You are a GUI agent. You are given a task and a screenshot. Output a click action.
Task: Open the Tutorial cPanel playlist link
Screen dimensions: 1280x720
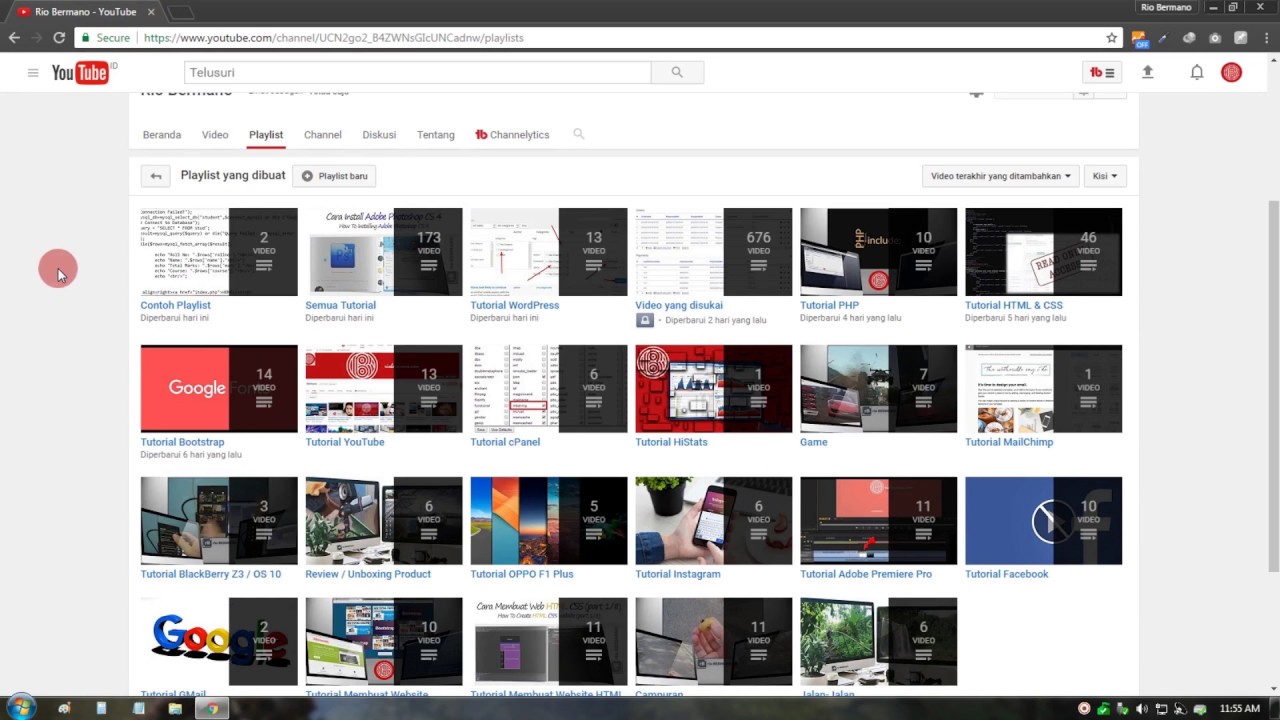(505, 442)
